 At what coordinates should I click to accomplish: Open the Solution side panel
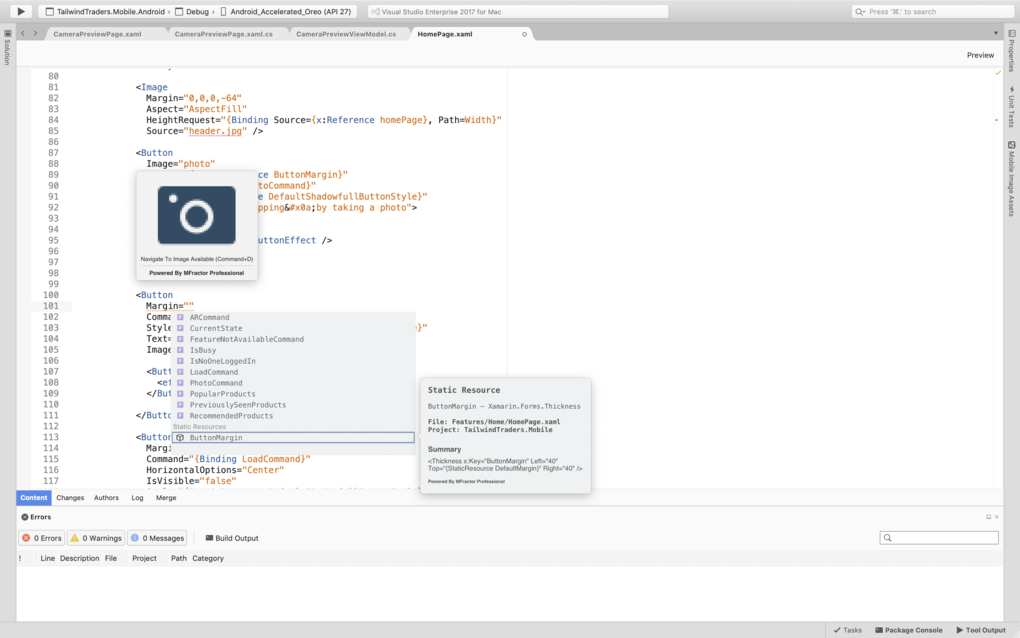point(7,47)
